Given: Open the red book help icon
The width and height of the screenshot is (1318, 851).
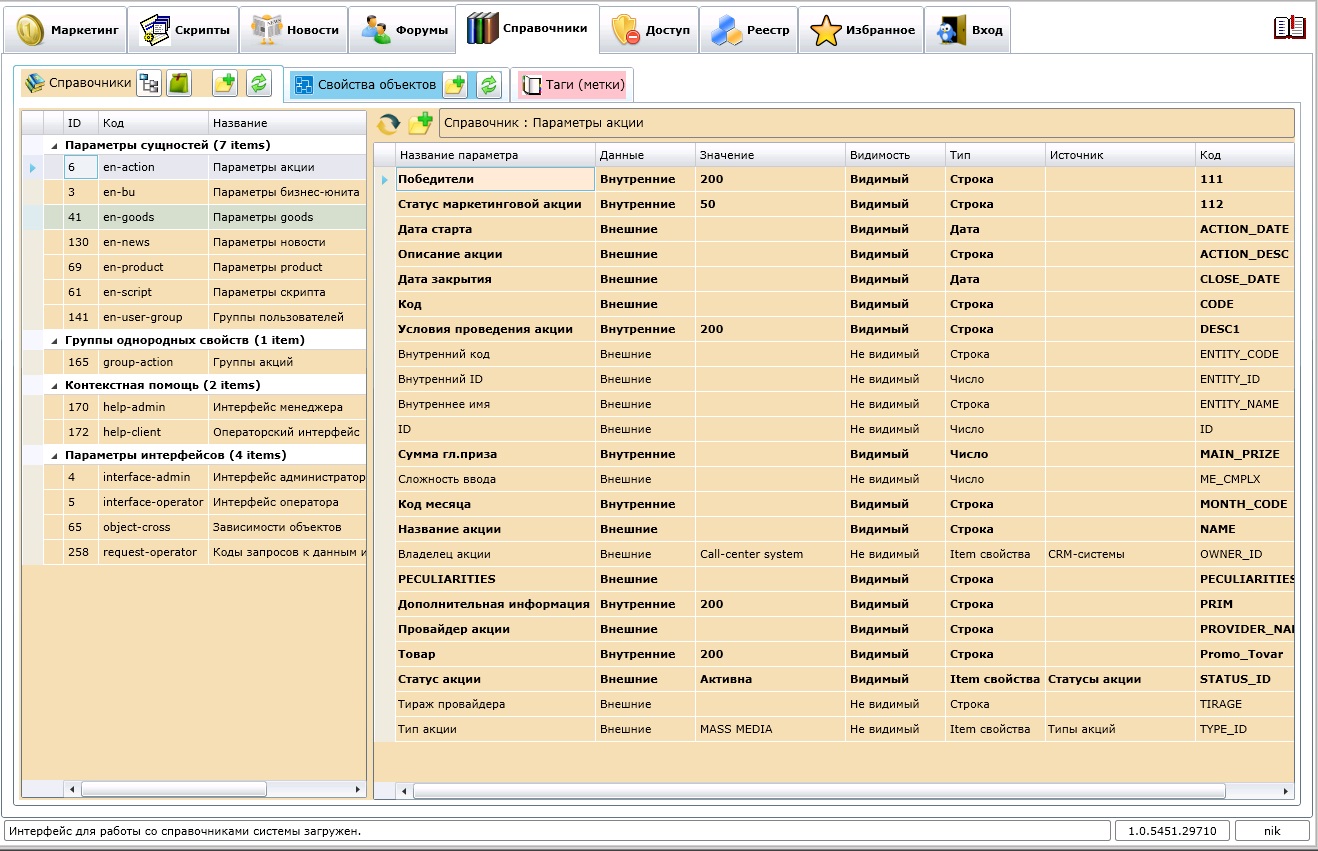Looking at the screenshot, I should pyautogui.click(x=1289, y=28).
